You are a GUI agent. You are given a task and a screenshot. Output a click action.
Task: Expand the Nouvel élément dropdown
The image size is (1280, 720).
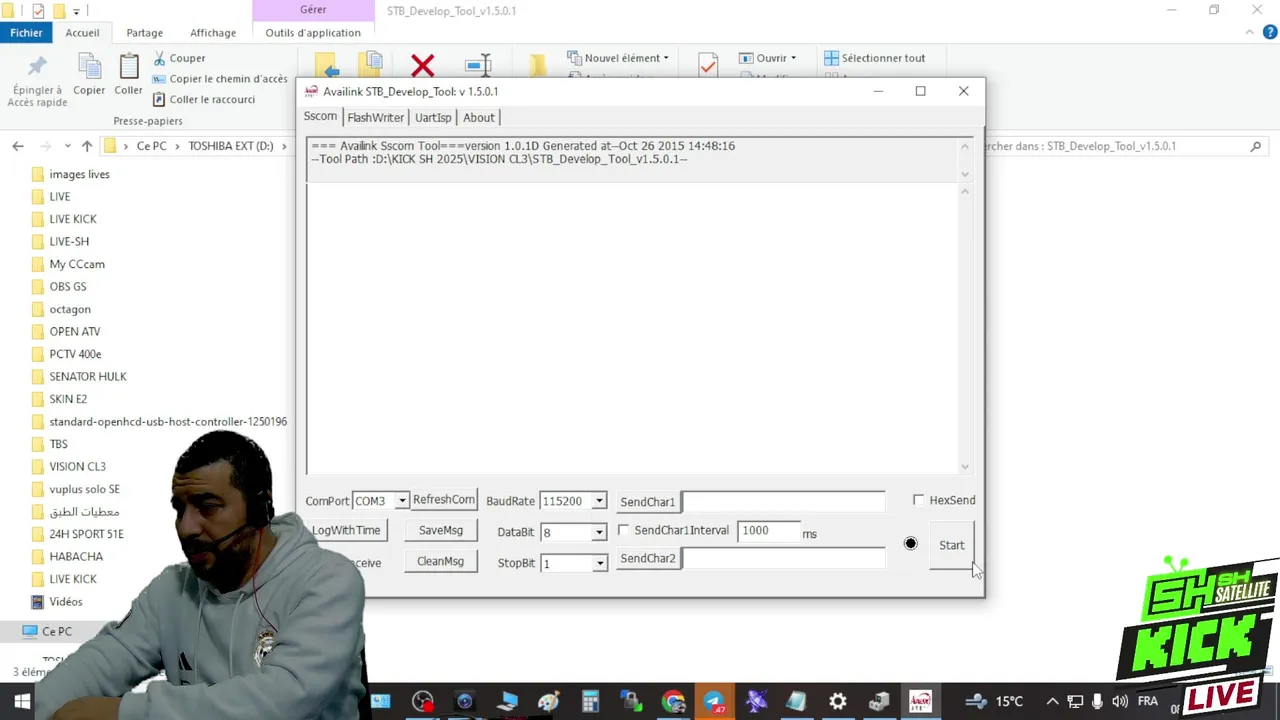click(666, 58)
